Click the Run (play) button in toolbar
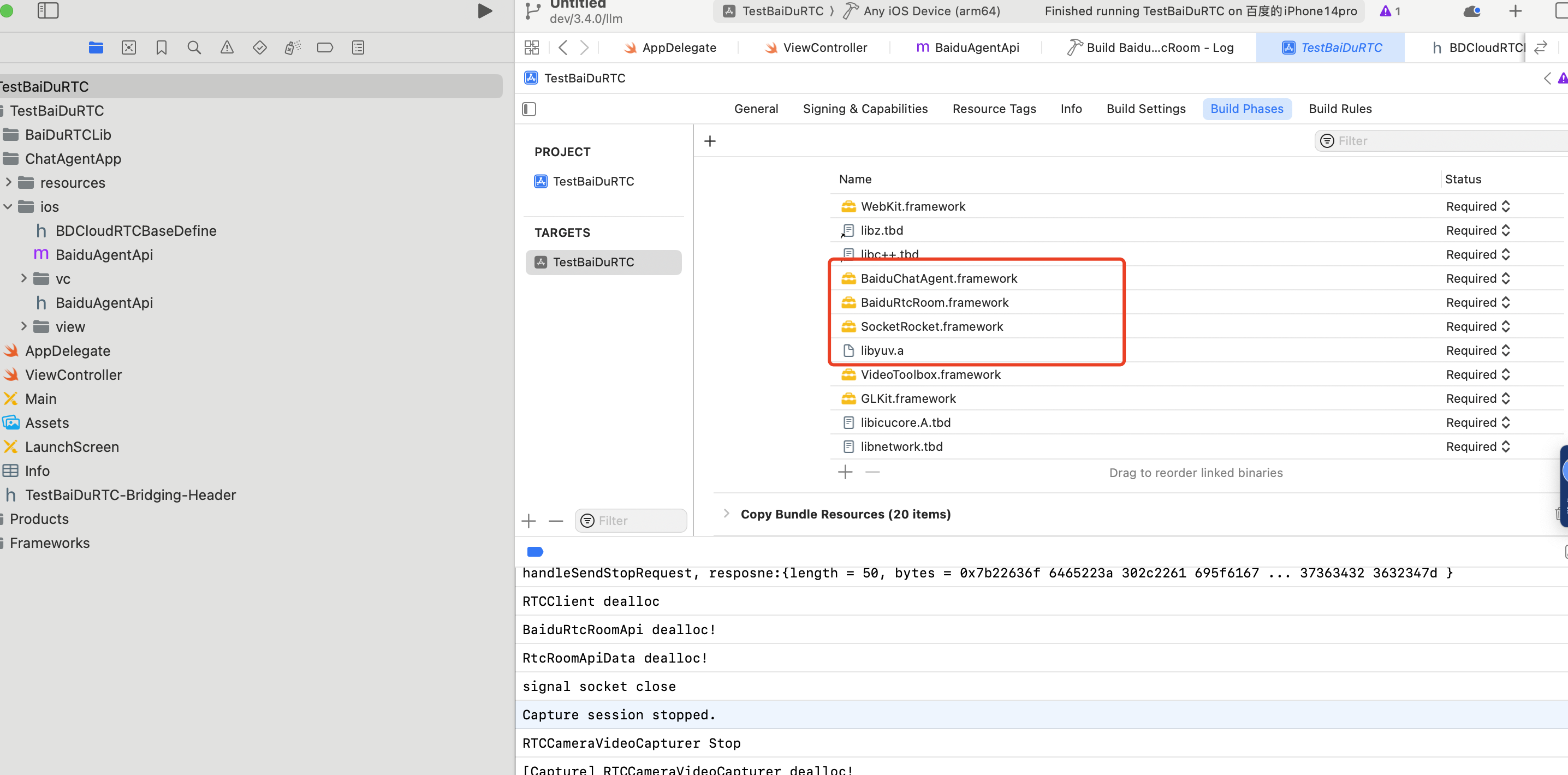 (484, 11)
